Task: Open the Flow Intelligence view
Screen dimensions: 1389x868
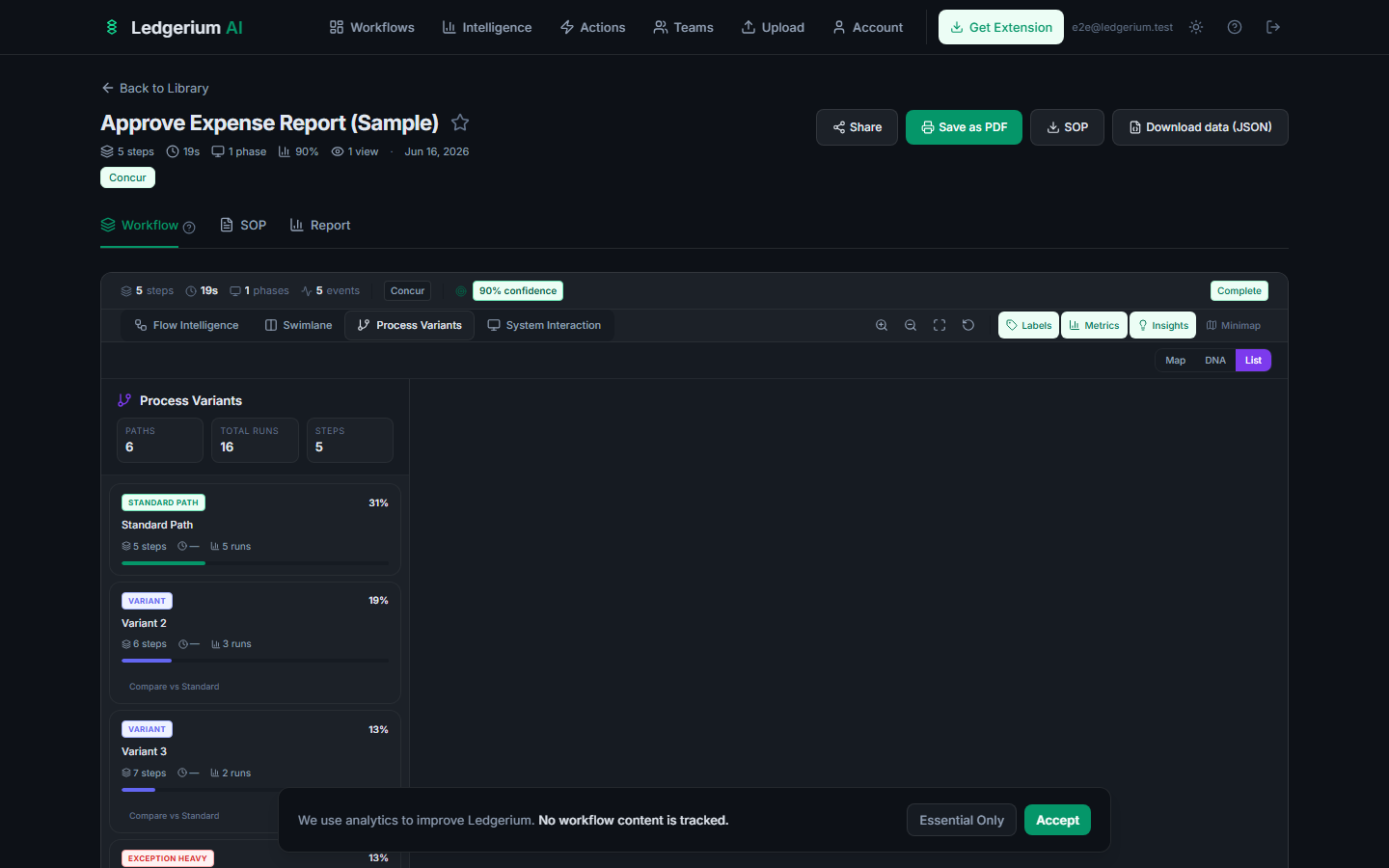Action: (187, 325)
